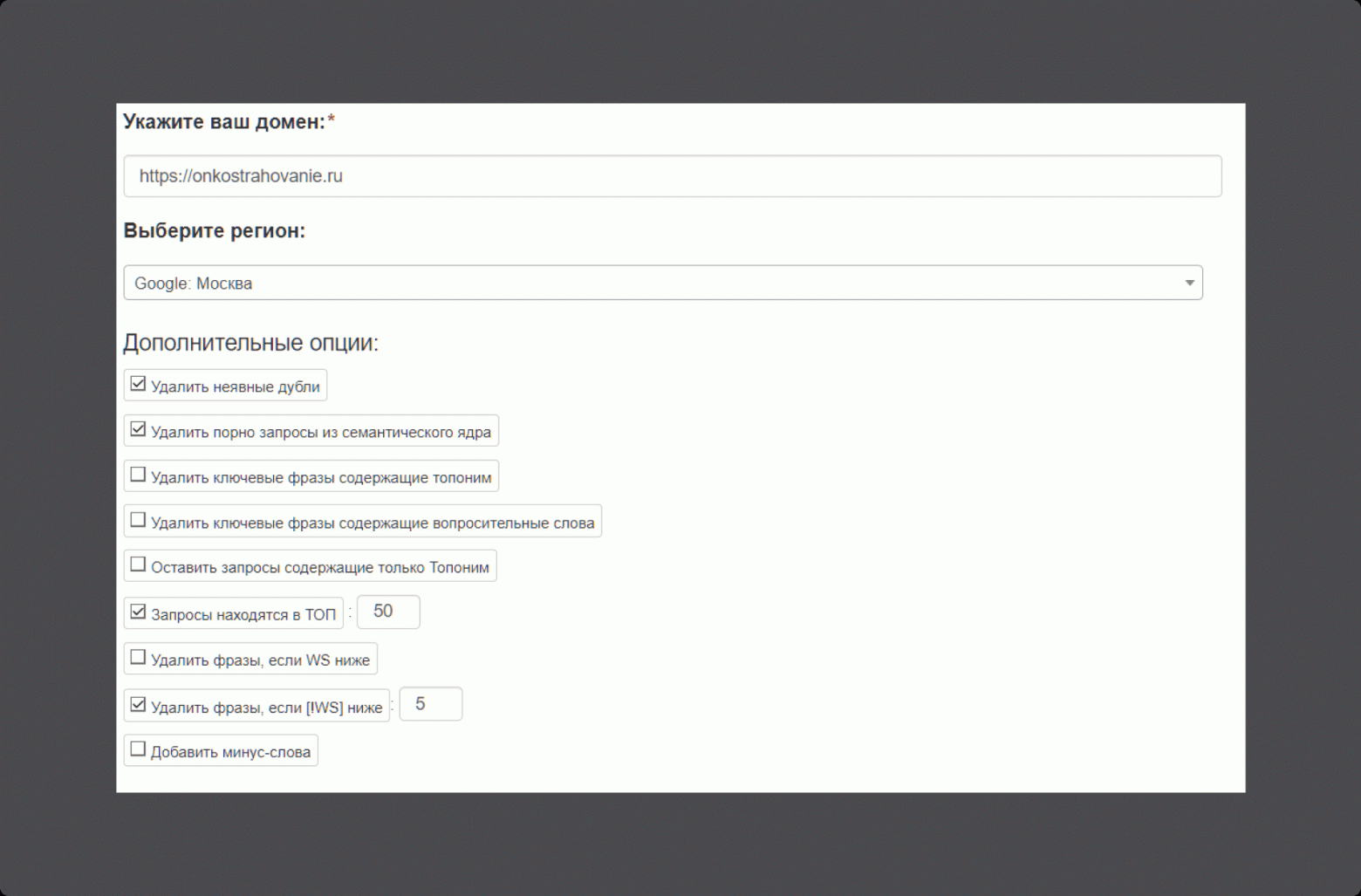Check "Удалить фразы, если WS ниже"
This screenshot has width=1361, height=896.
tap(138, 657)
